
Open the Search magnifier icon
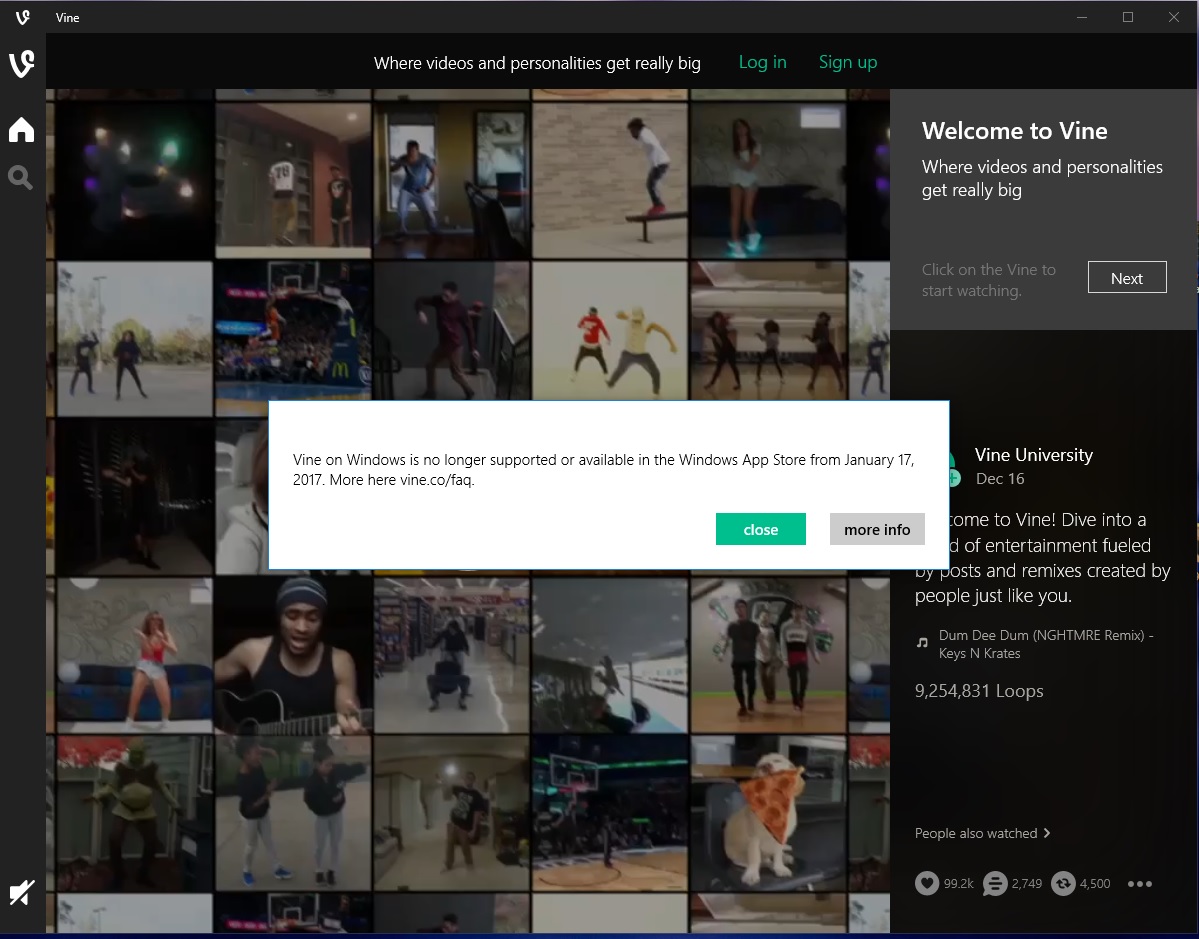[x=21, y=178]
